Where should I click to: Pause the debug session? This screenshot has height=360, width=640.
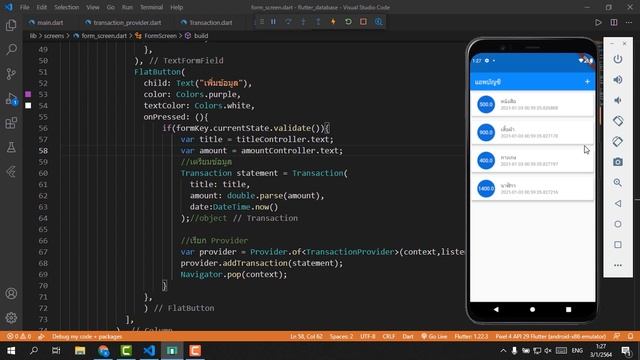(273, 22)
